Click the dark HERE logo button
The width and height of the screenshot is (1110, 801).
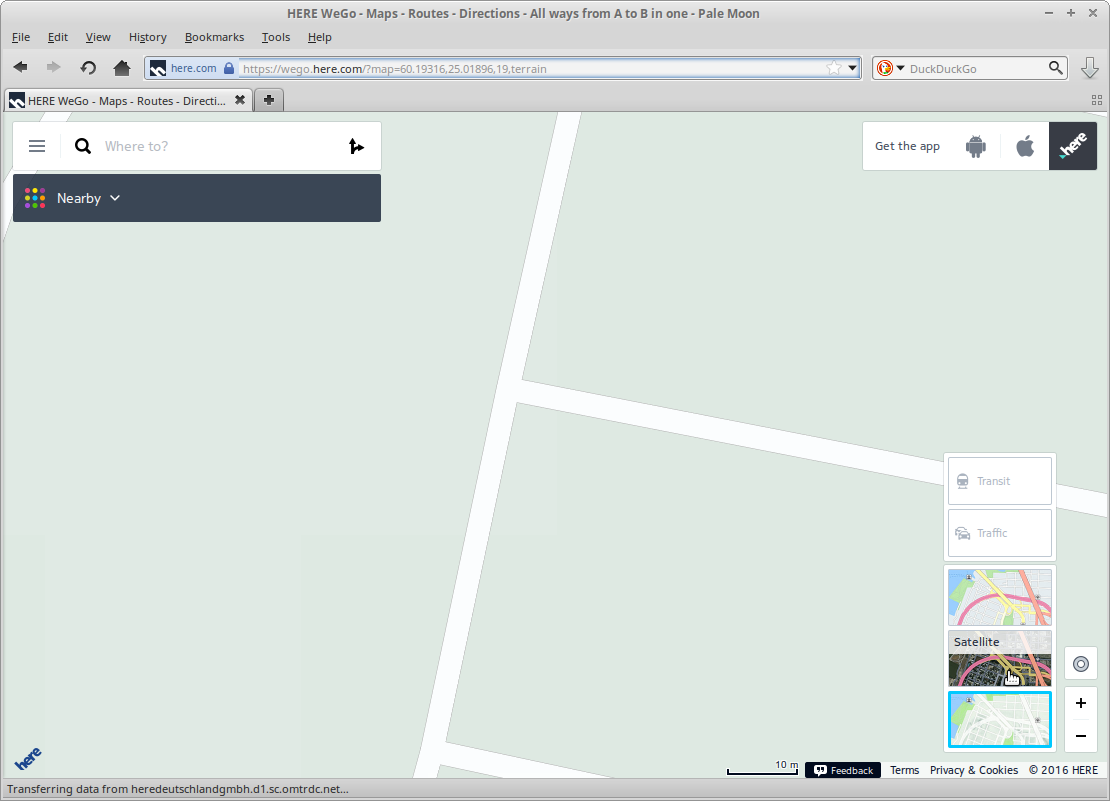pos(1073,146)
